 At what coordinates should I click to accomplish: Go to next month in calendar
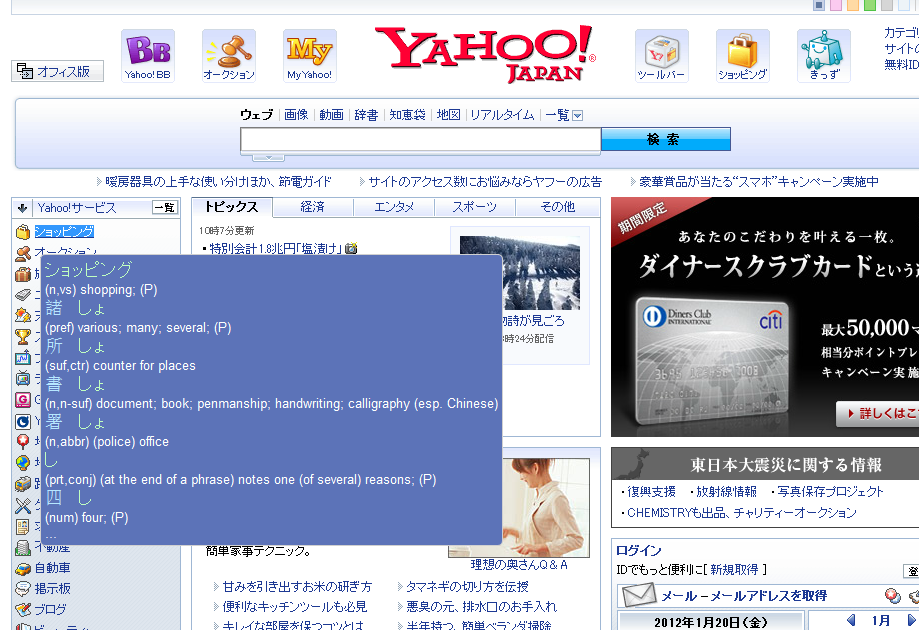pyautogui.click(x=911, y=620)
